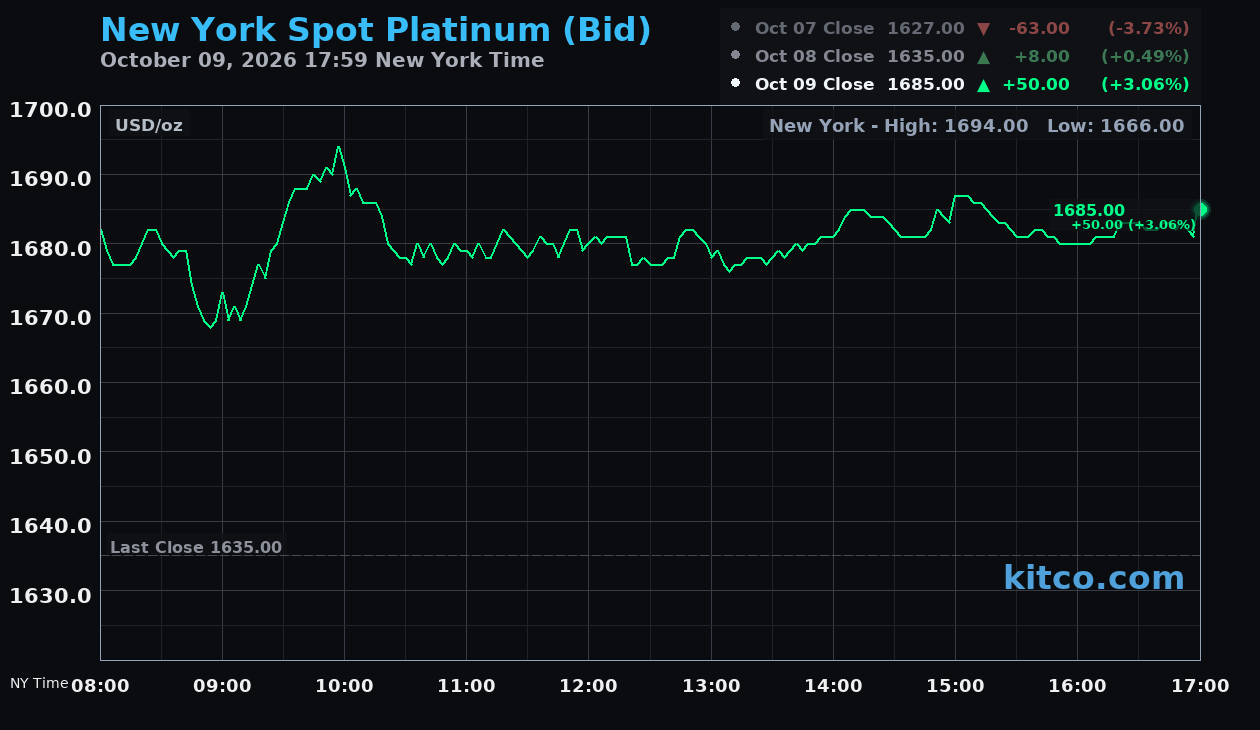Viewport: 1260px width, 730px height.
Task: Click the grey bullet beside Oct 07 Close
Action: (736, 27)
